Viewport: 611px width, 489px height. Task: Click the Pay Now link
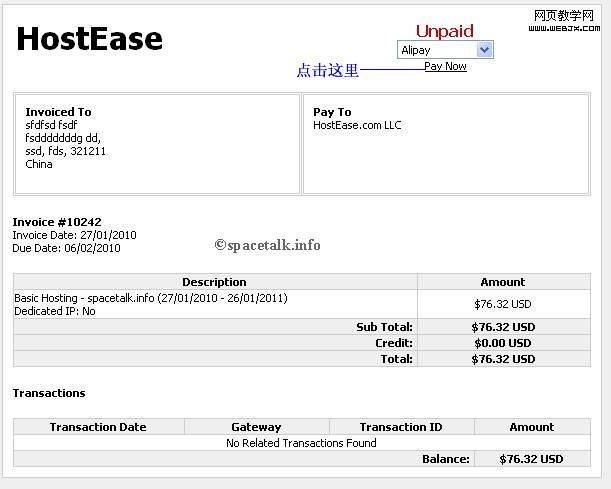(445, 66)
